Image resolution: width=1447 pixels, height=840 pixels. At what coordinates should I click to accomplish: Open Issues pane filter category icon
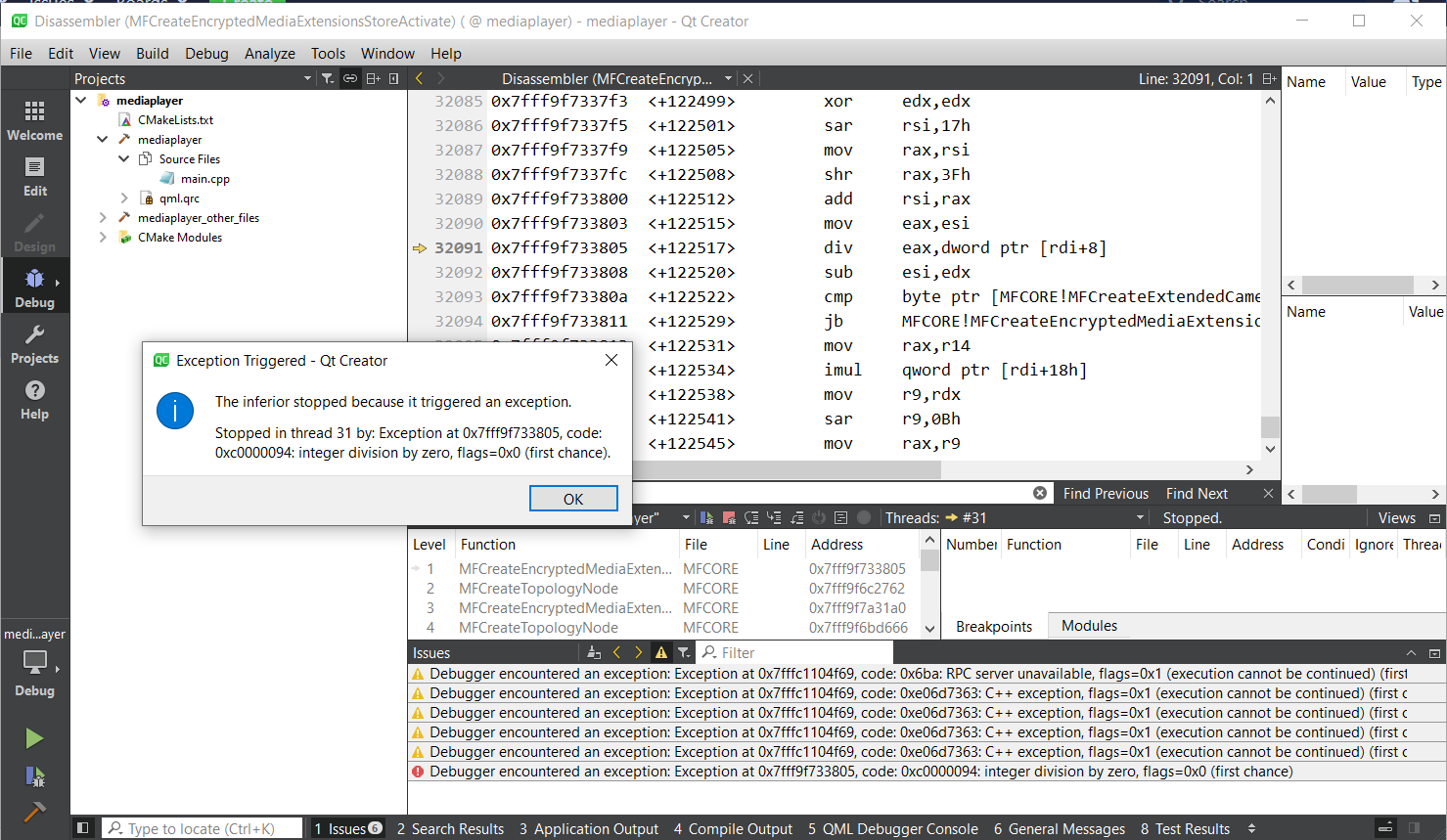684,652
